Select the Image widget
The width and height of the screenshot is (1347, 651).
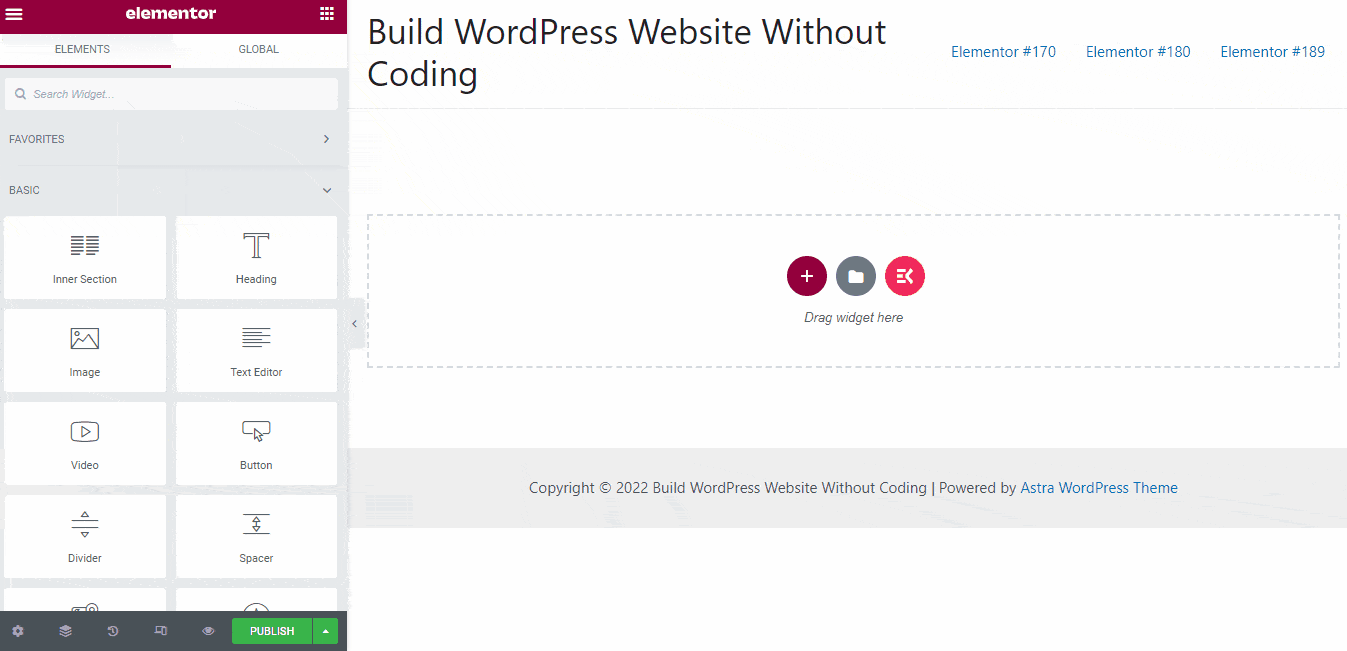coord(85,350)
